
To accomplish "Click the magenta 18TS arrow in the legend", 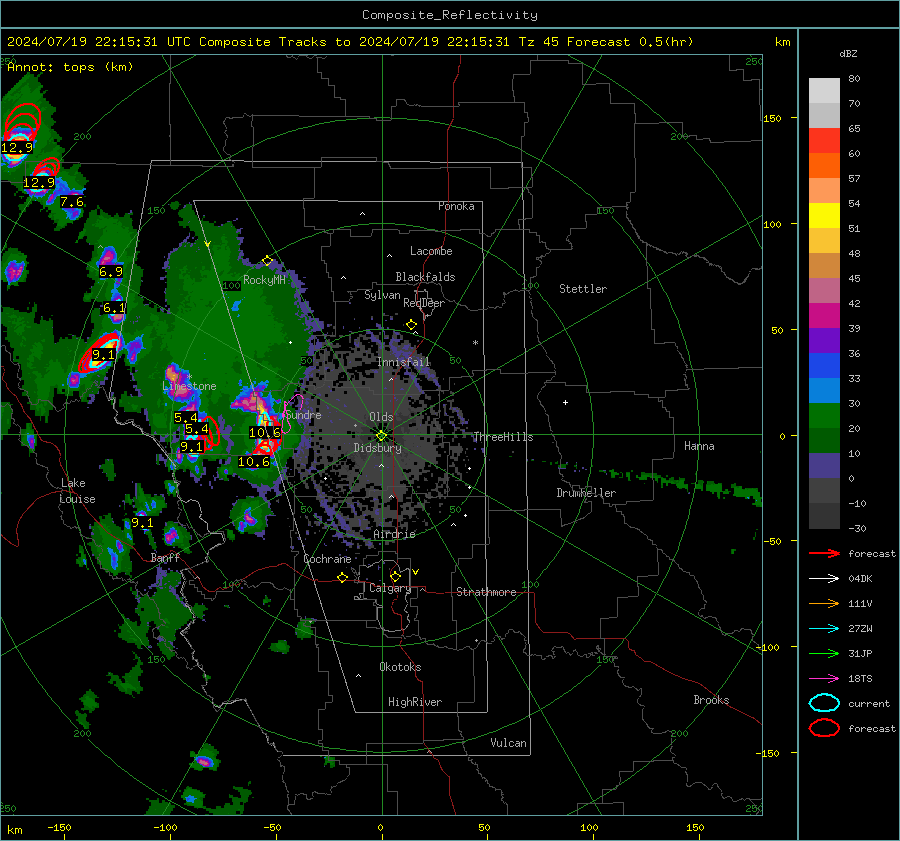I will coord(824,679).
